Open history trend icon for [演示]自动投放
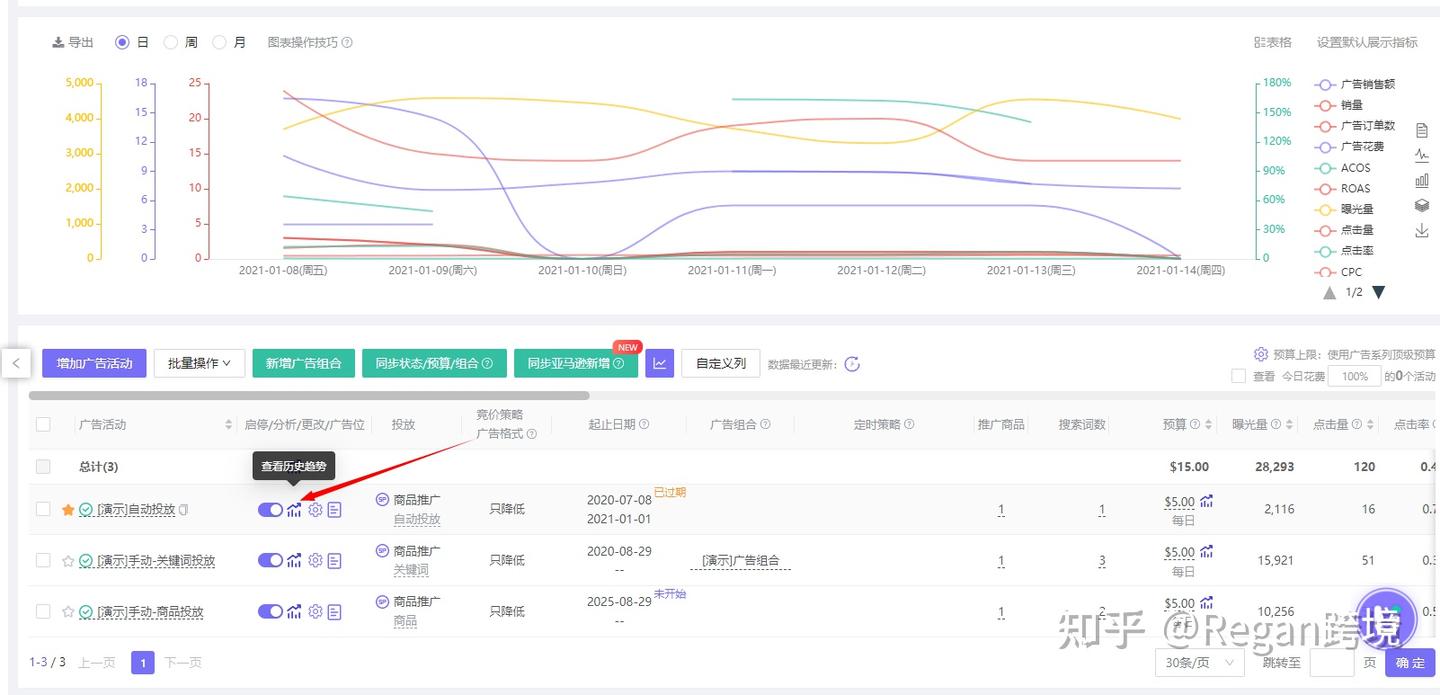 (294, 510)
